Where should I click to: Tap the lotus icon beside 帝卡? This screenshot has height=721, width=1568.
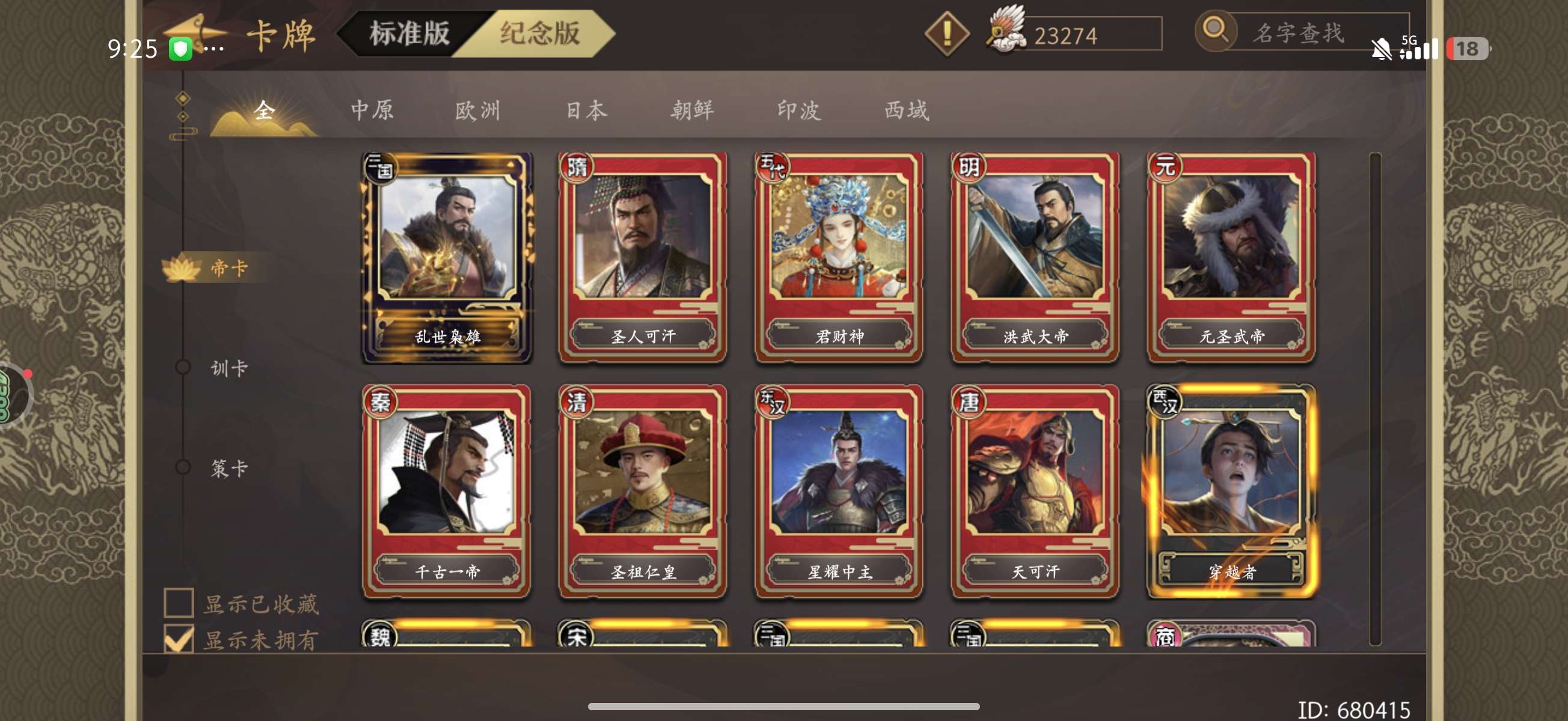(182, 268)
